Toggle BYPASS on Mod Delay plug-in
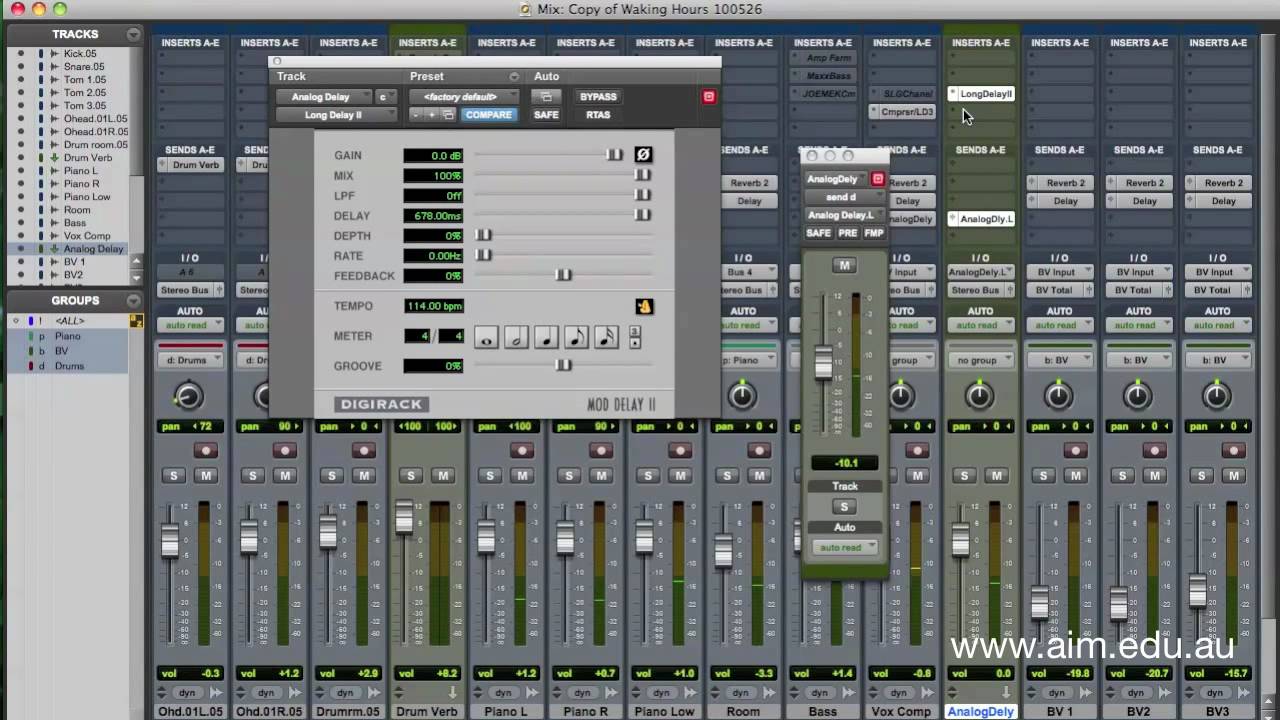This screenshot has height=720, width=1280. [x=598, y=97]
